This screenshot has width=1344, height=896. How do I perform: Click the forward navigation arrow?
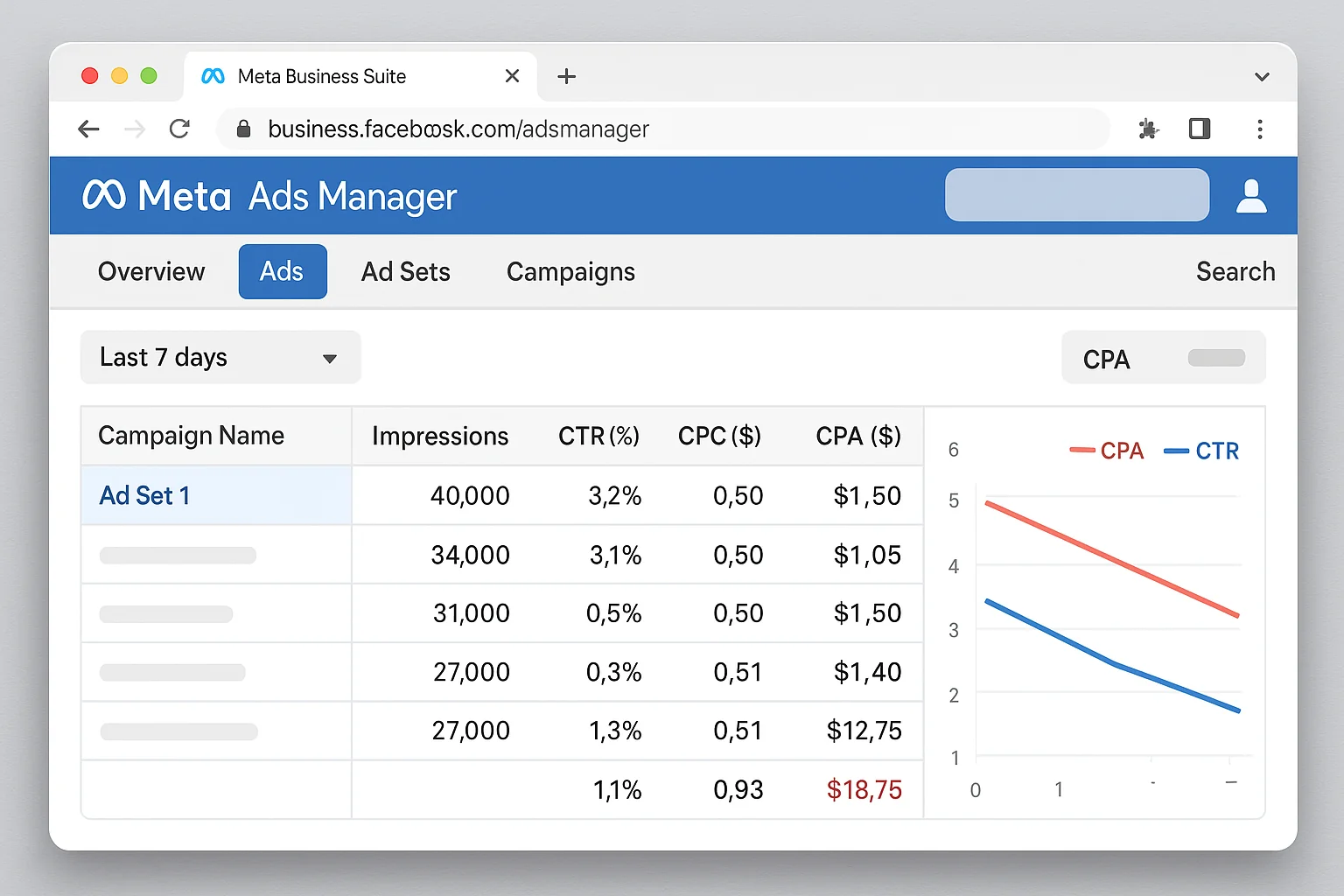(134, 129)
